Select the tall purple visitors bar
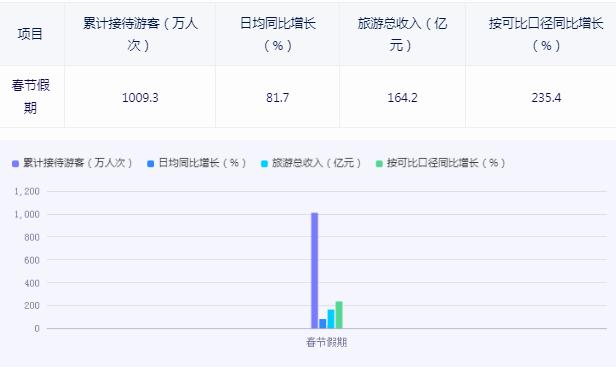The height and width of the screenshot is (367, 616). [315, 270]
